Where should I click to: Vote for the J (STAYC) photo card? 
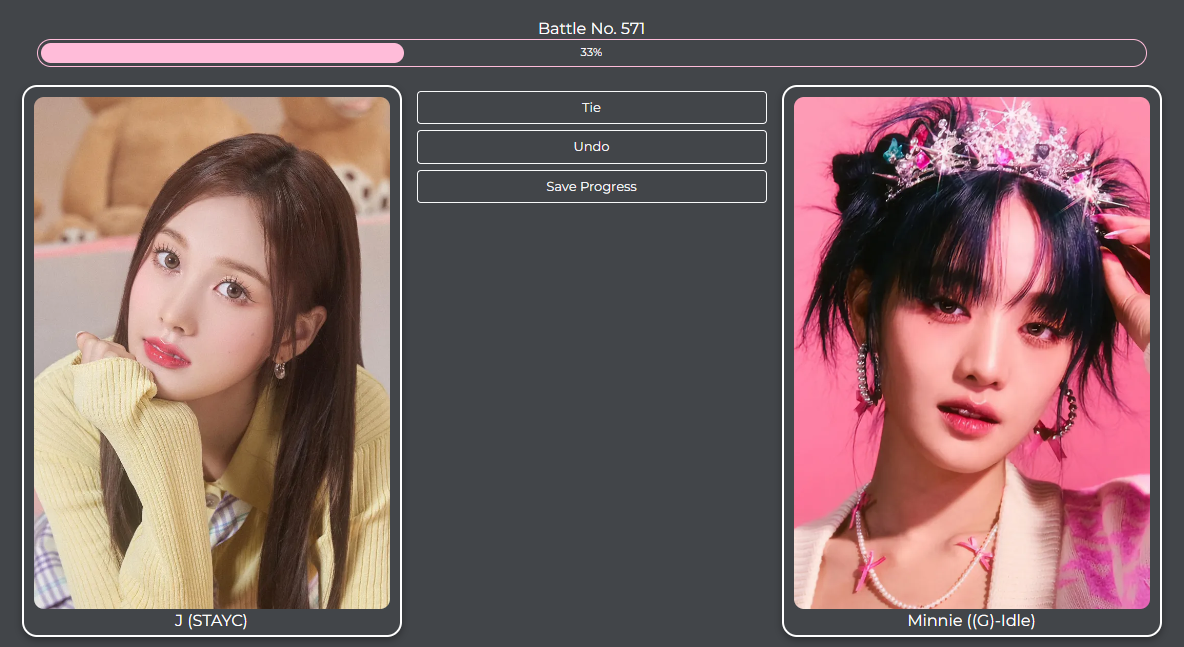pos(212,352)
